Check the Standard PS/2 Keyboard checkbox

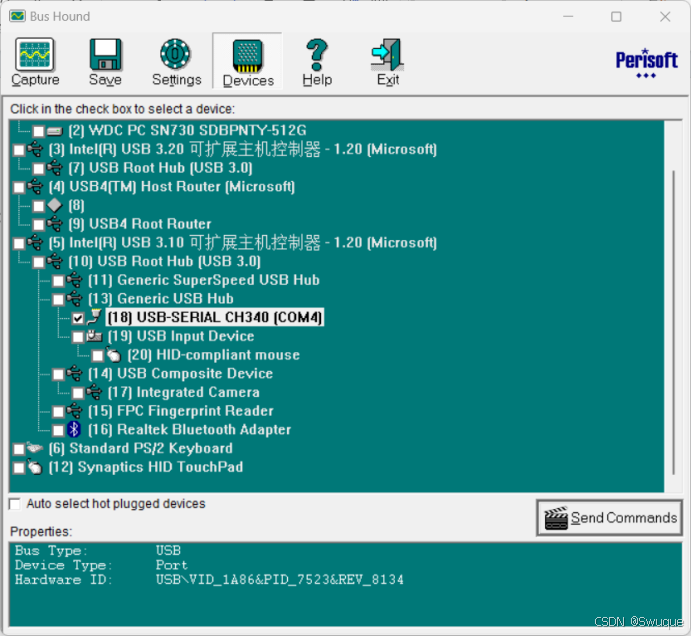tap(19, 449)
